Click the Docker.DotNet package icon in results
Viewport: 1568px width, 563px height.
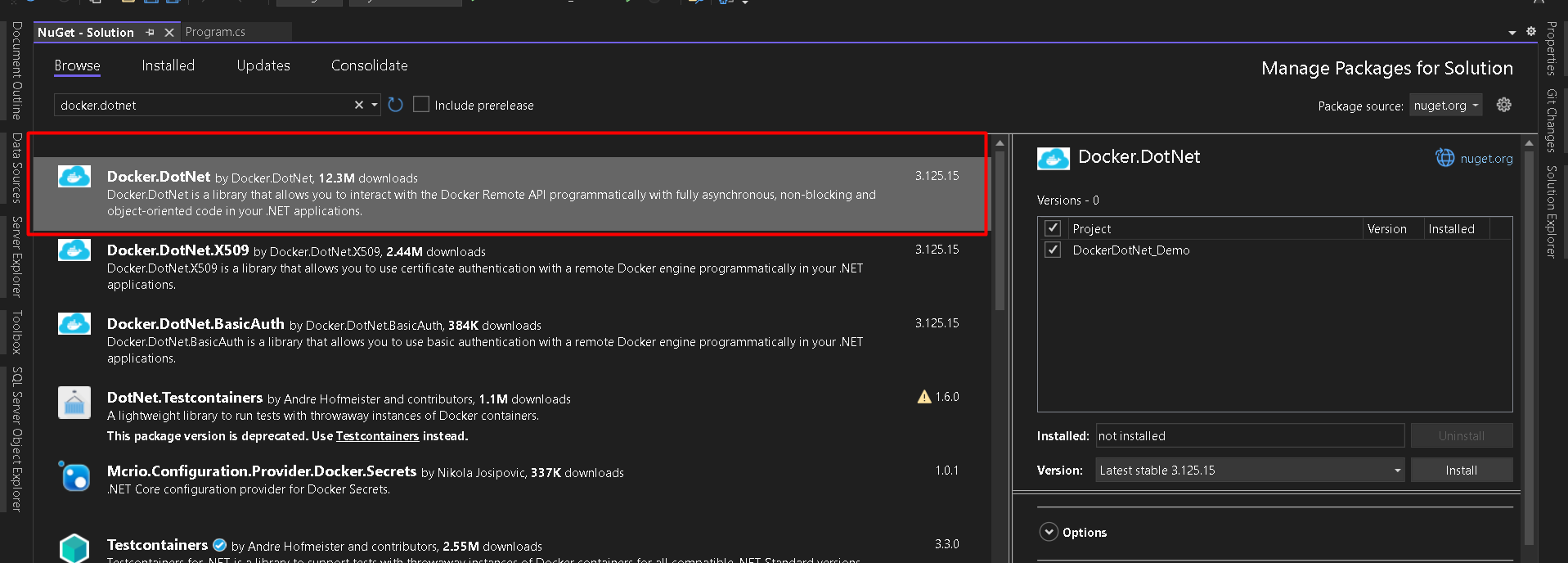click(74, 176)
